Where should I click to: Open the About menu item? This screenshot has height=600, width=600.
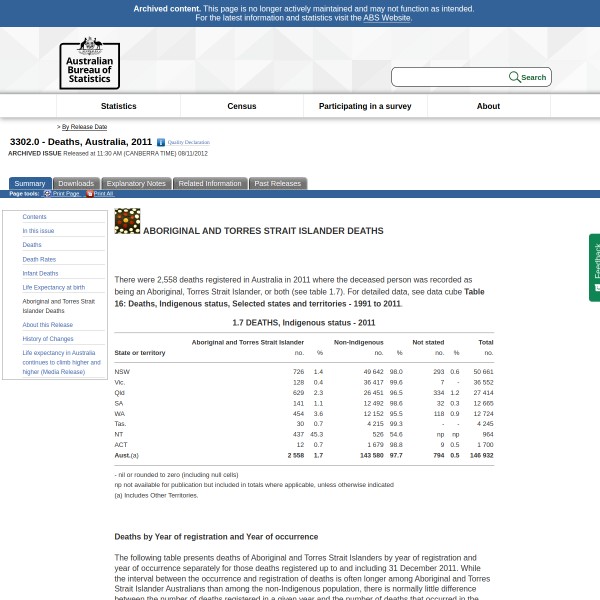click(488, 106)
